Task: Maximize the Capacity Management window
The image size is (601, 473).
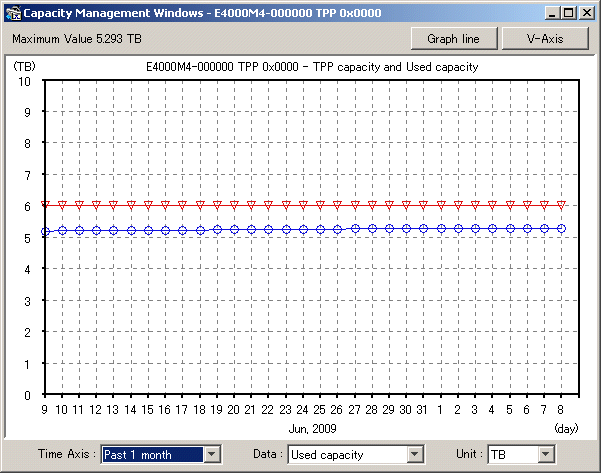Action: tap(569, 13)
